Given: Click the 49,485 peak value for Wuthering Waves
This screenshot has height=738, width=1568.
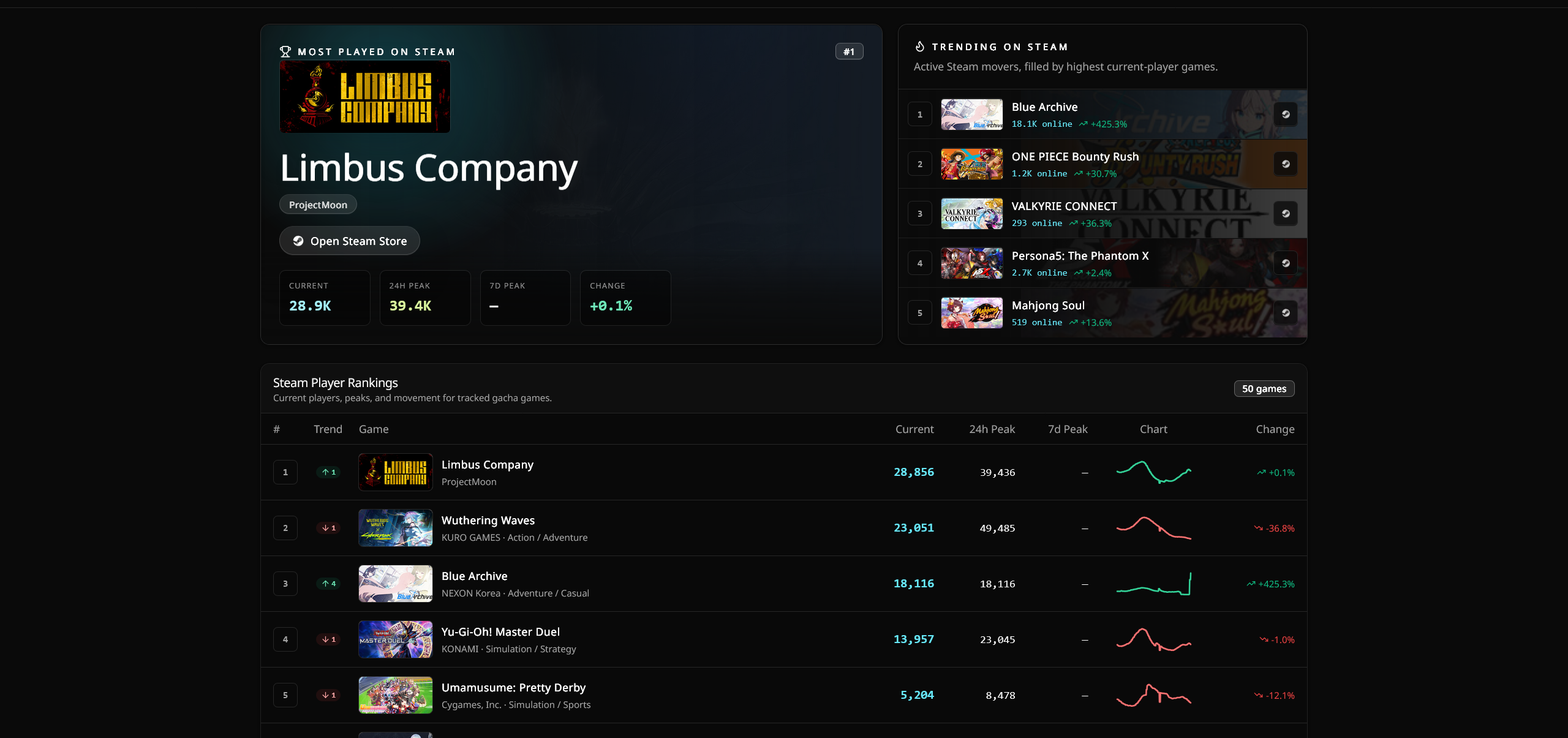Looking at the screenshot, I should pos(997,528).
